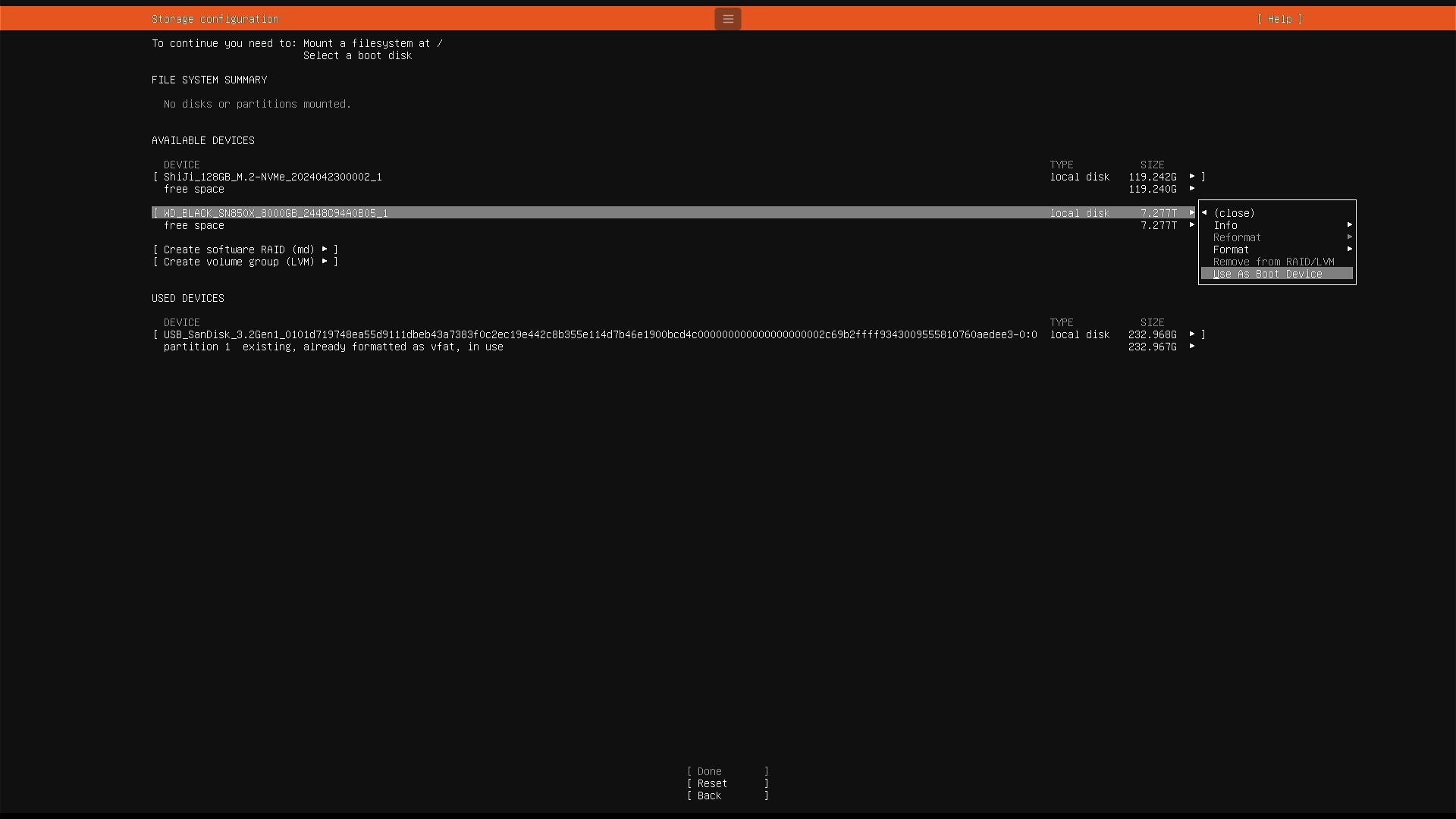This screenshot has width=1456, height=819.
Task: Expand arrow on the ShiJi disk row
Action: (1192, 177)
